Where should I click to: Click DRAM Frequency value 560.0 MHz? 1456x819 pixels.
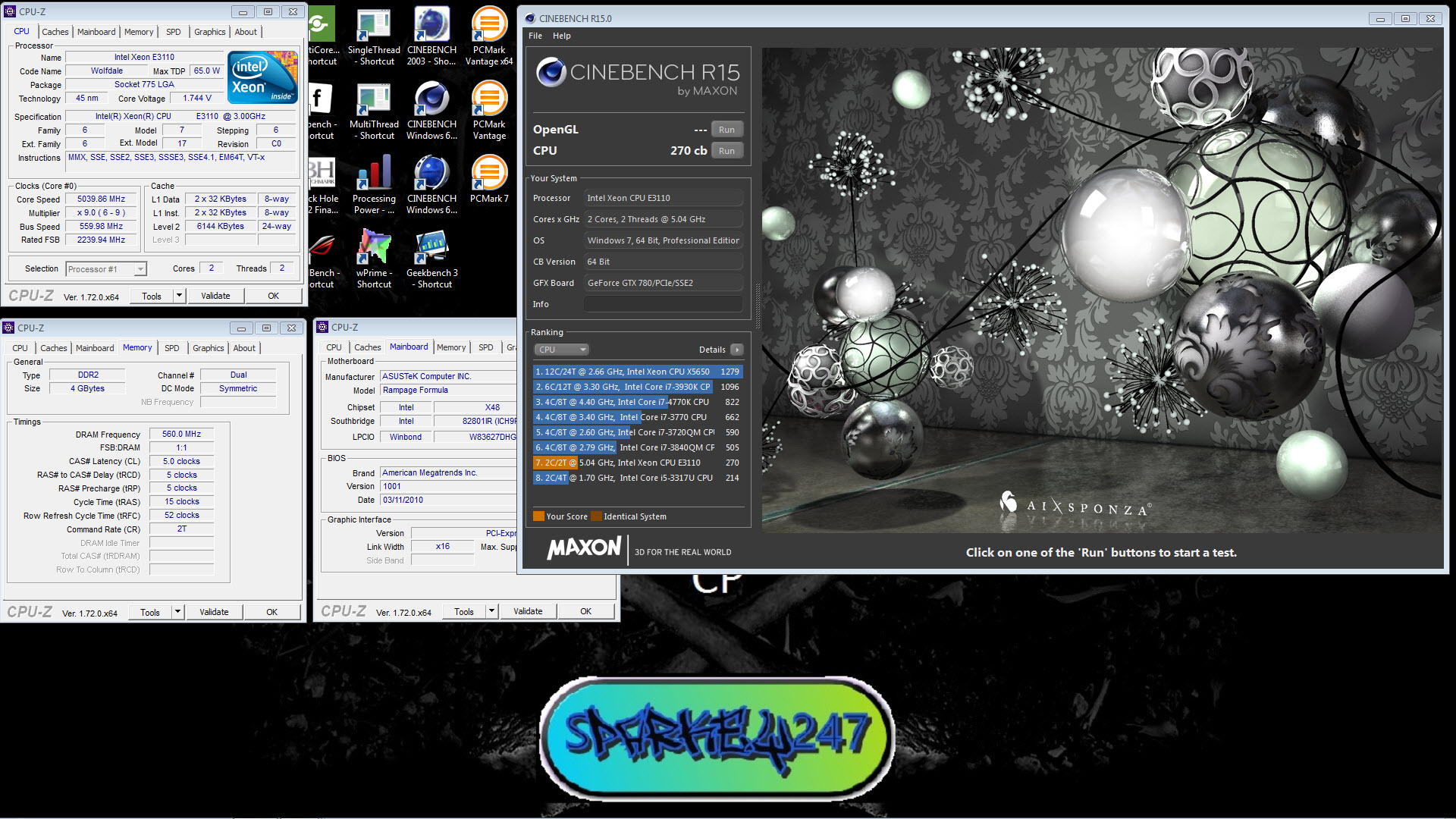click(181, 435)
